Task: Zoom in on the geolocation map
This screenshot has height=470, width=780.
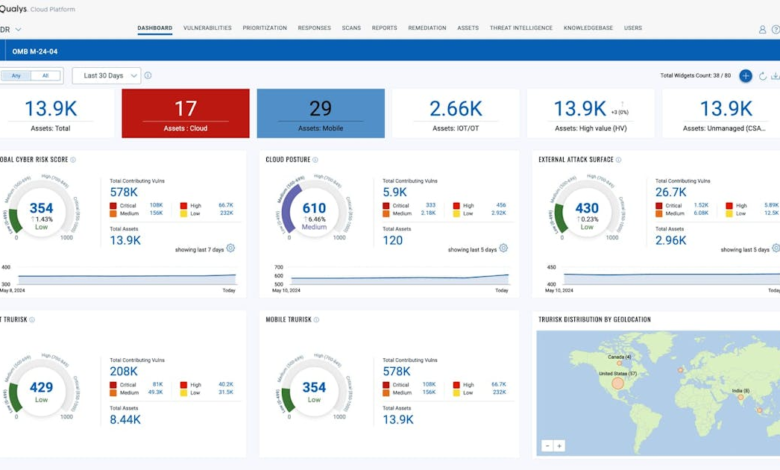Action: [x=559, y=446]
